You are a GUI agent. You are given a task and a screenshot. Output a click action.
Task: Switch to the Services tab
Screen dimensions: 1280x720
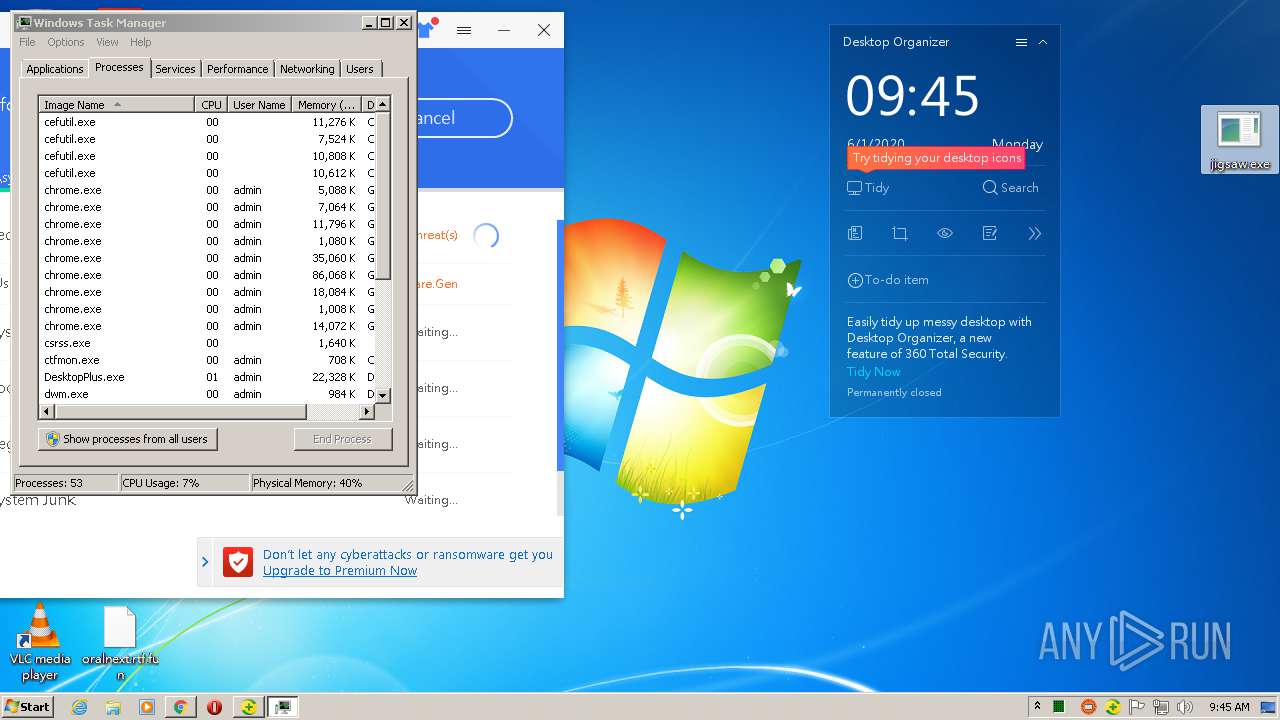pyautogui.click(x=175, y=69)
